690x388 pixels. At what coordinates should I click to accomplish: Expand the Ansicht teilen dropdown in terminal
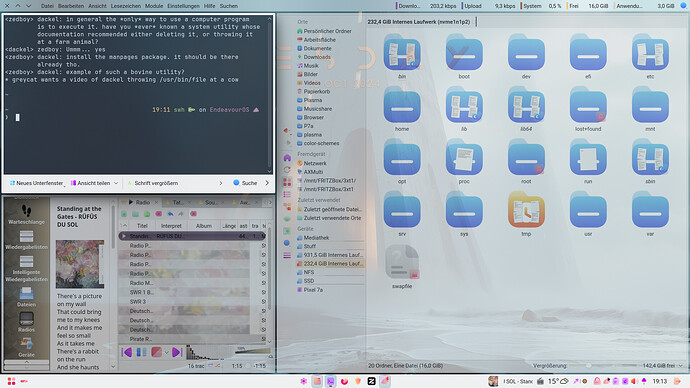[116, 183]
